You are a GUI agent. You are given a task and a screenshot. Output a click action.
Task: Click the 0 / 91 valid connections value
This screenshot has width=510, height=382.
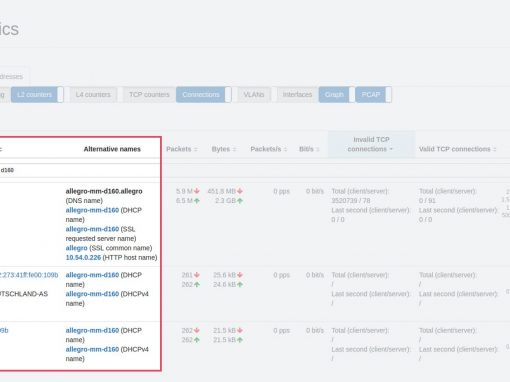427,201
